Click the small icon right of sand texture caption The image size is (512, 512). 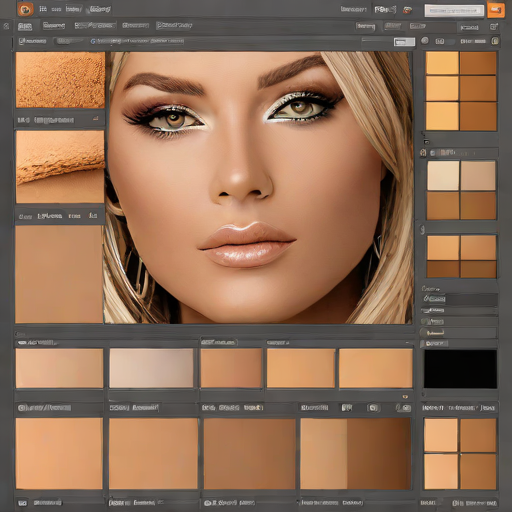point(96,119)
